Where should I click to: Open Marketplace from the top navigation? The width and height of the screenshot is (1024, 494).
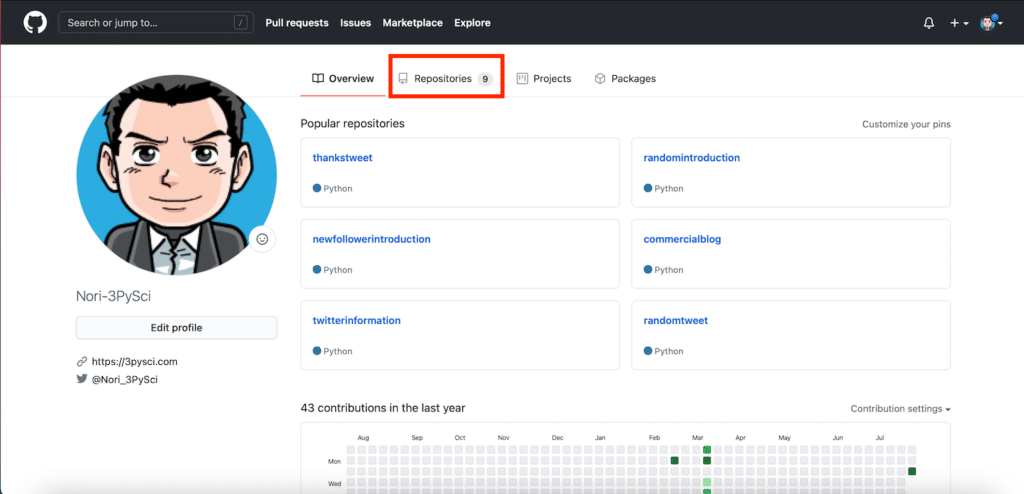point(412,23)
